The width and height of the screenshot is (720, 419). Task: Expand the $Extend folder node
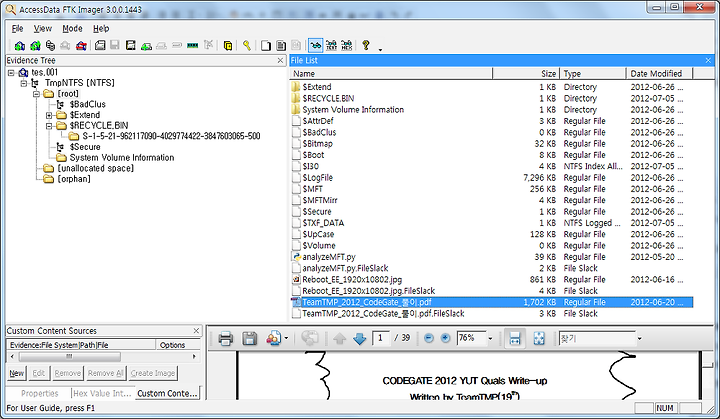click(49, 115)
